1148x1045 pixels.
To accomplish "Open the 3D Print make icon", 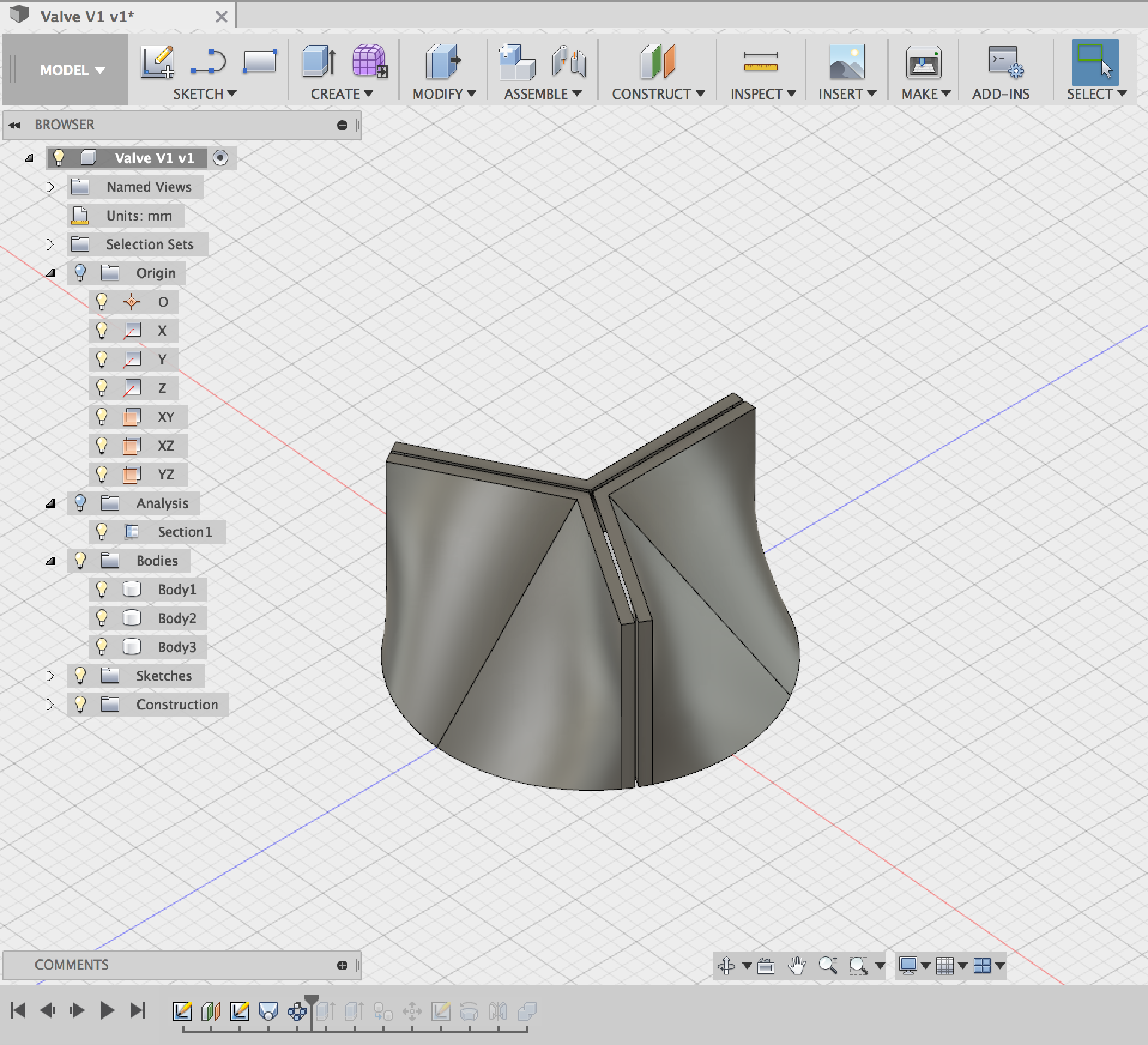I will (923, 62).
